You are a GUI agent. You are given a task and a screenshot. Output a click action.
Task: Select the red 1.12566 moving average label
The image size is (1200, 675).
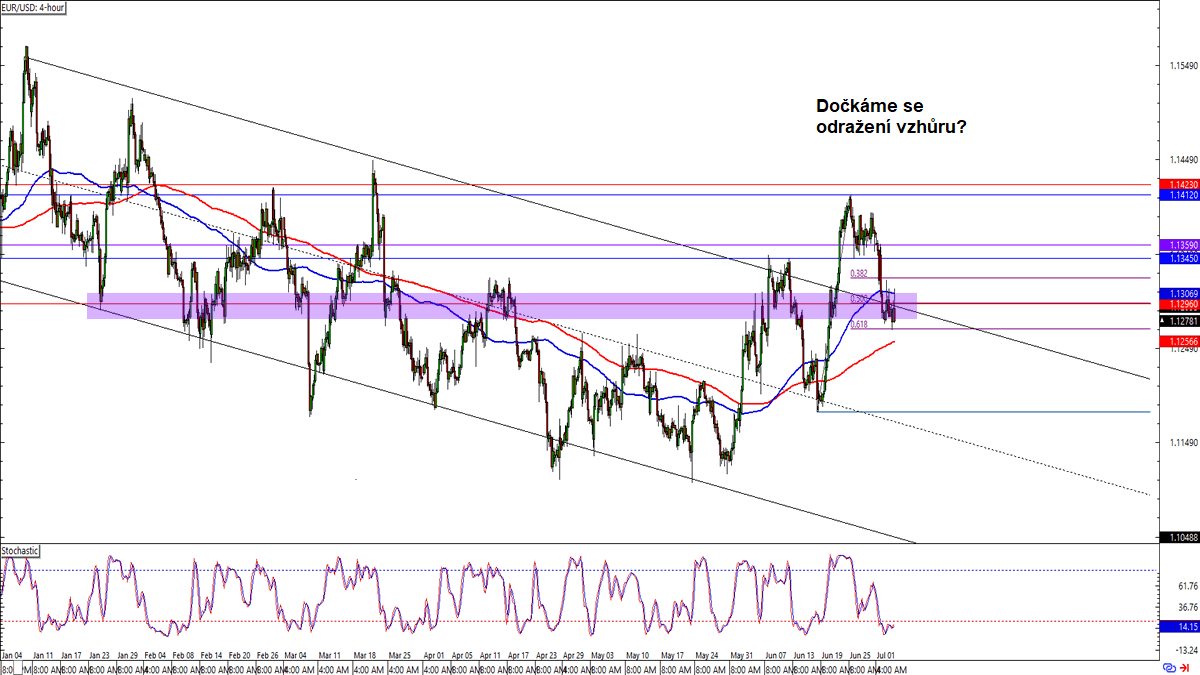[1178, 341]
